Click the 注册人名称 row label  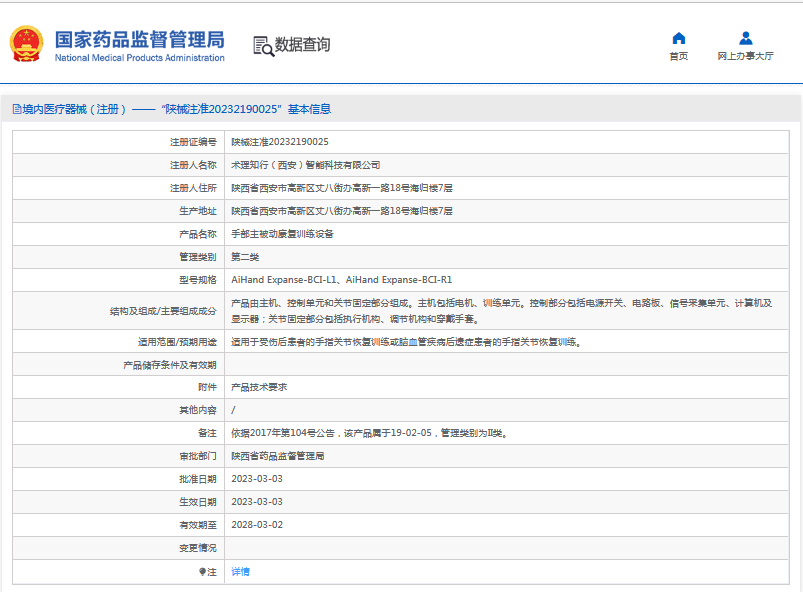pos(193,165)
